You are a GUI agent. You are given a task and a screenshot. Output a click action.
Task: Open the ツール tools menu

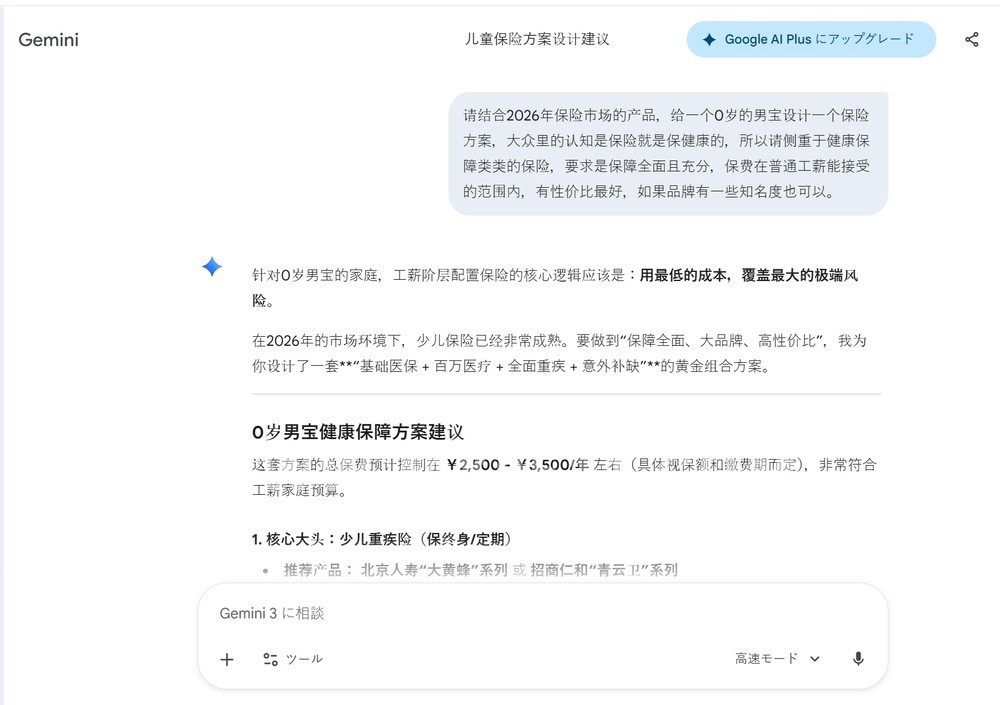[303, 659]
